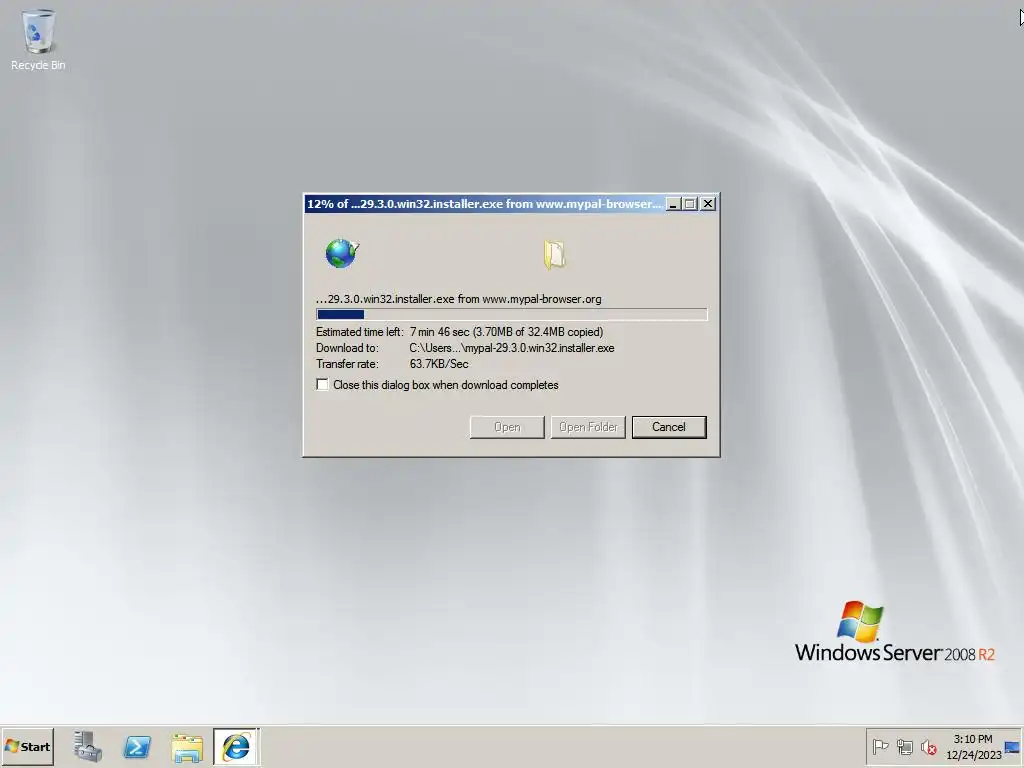Image resolution: width=1024 pixels, height=768 pixels.
Task: Click the download progress bar
Action: click(511, 315)
